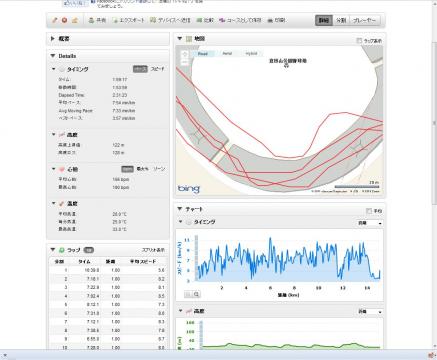Select the 詳細 details view tab
The image size is (437, 360).
tap(324, 20)
